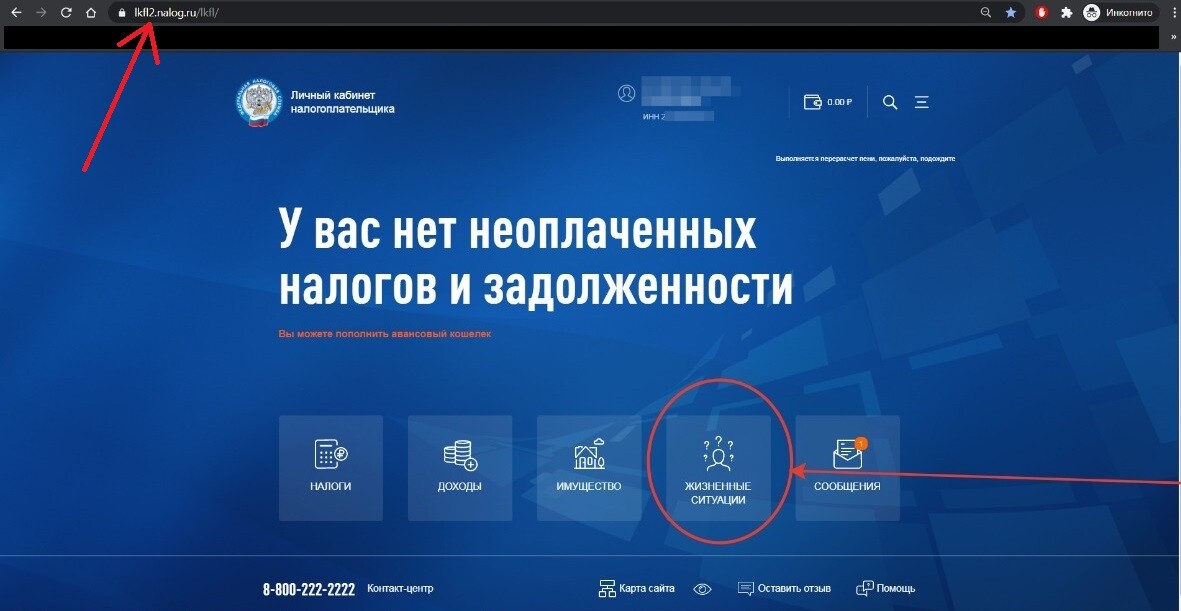1181x611 pixels.
Task: Click the Federal Tax Service emblem logo
Action: [258, 102]
